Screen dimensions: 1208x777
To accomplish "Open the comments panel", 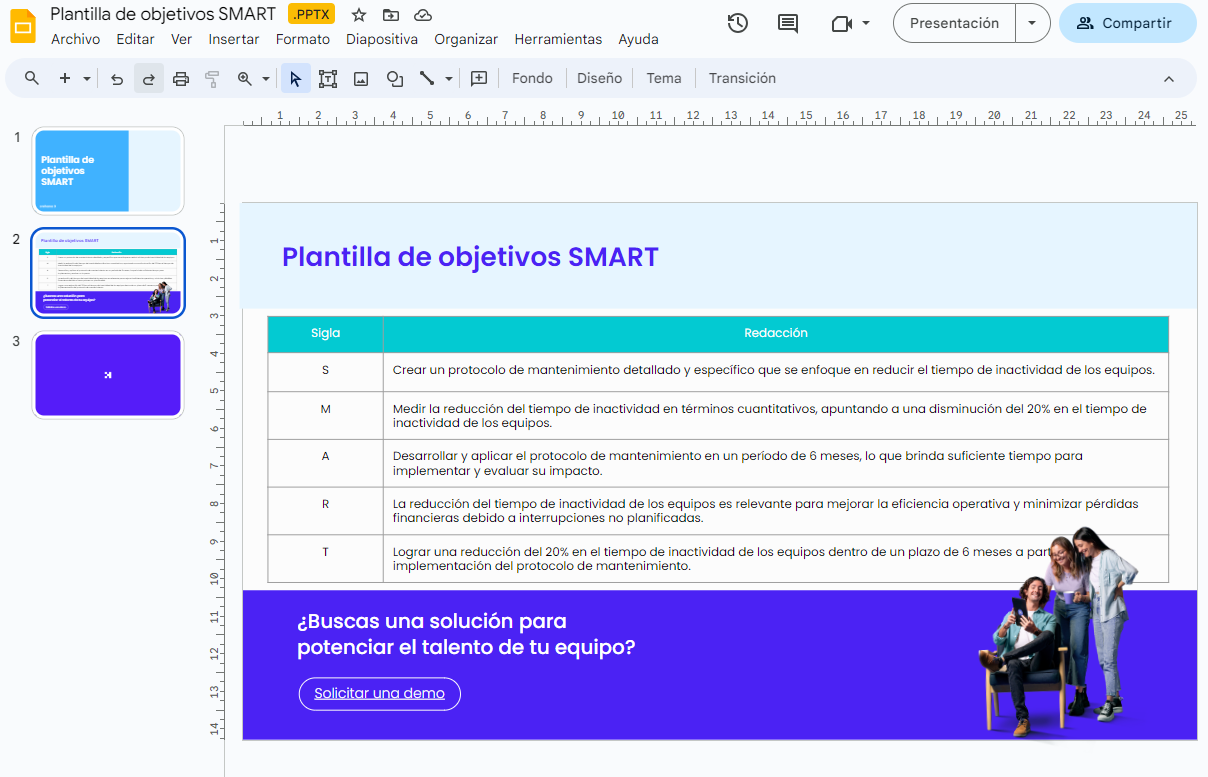I will [787, 22].
